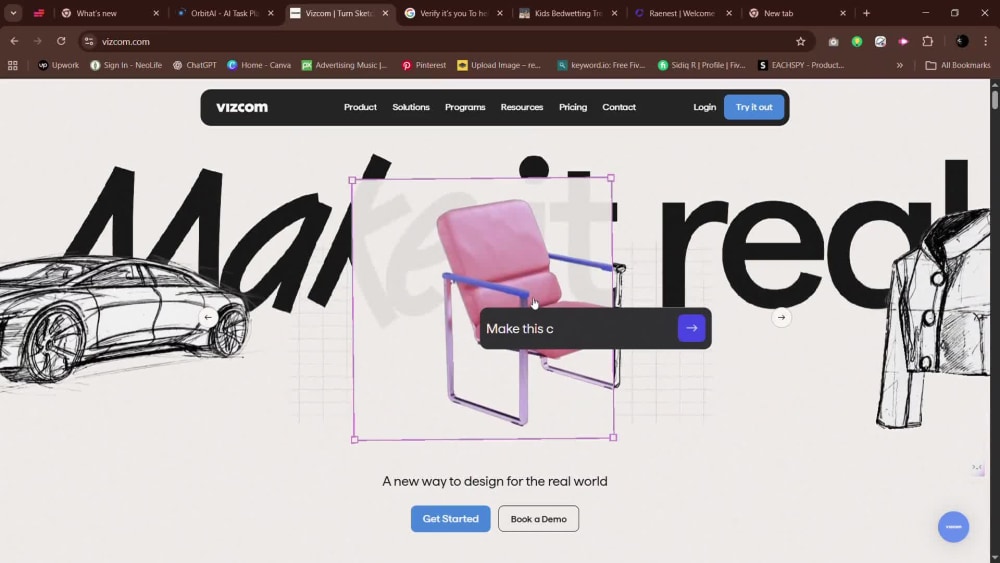Open the Programs menu
This screenshot has width=1000, height=563.
(x=465, y=107)
